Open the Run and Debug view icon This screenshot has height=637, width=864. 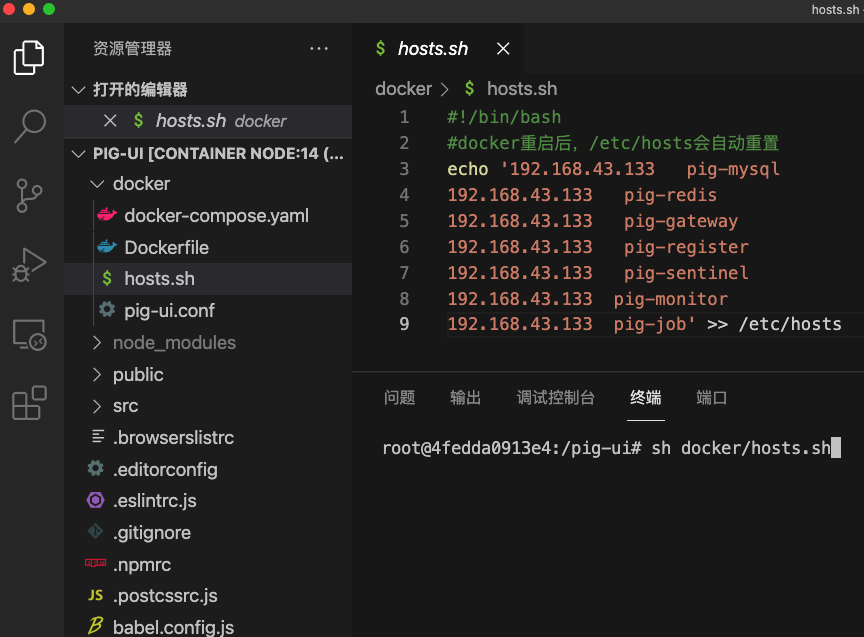[x=29, y=265]
